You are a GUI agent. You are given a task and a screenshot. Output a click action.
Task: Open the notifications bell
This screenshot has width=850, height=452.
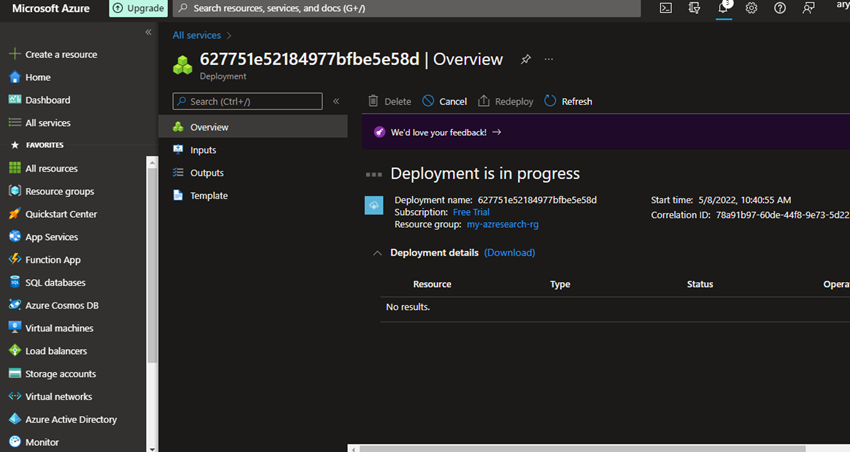[x=723, y=8]
